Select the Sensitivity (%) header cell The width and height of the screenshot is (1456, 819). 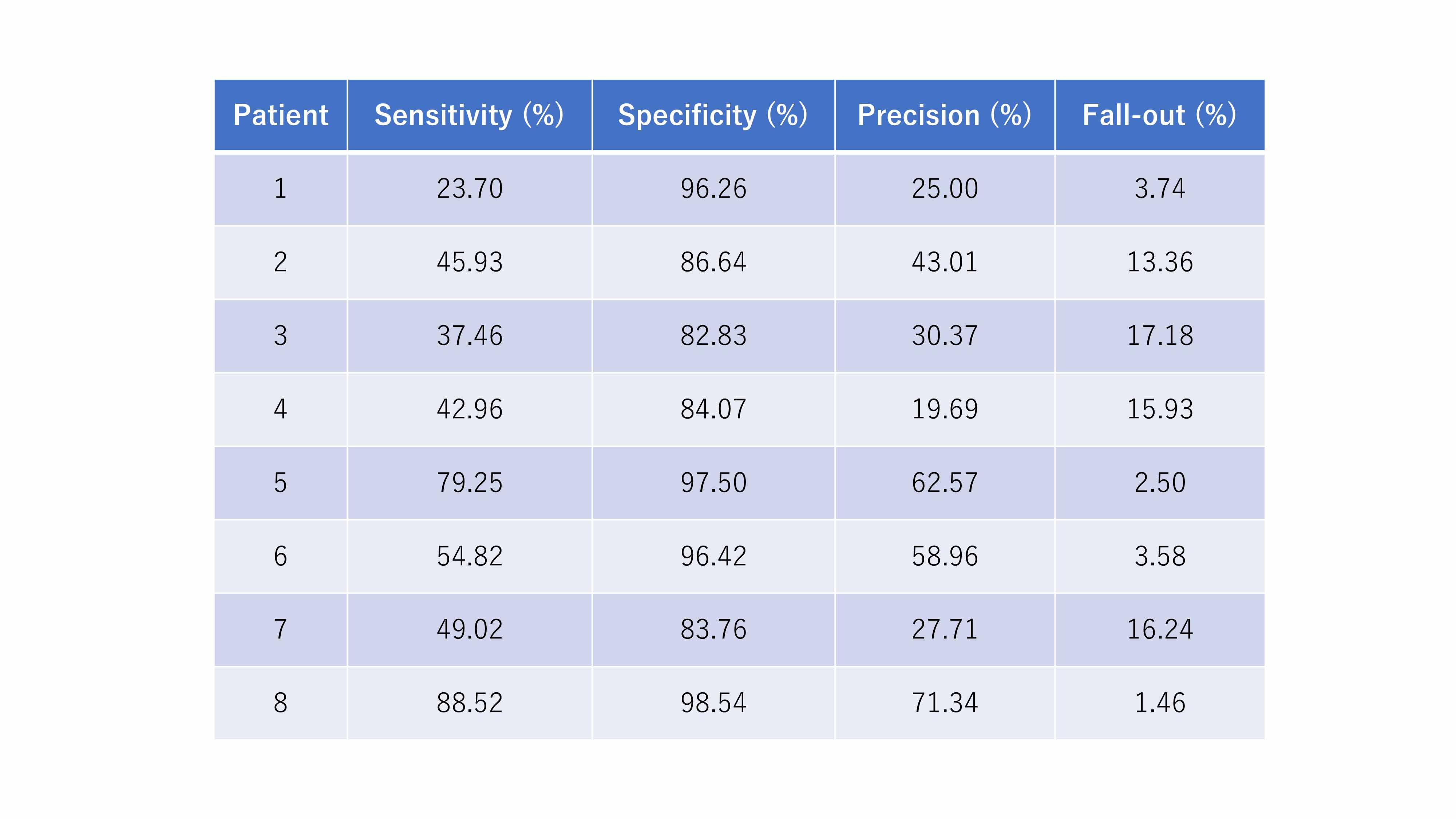(x=469, y=115)
